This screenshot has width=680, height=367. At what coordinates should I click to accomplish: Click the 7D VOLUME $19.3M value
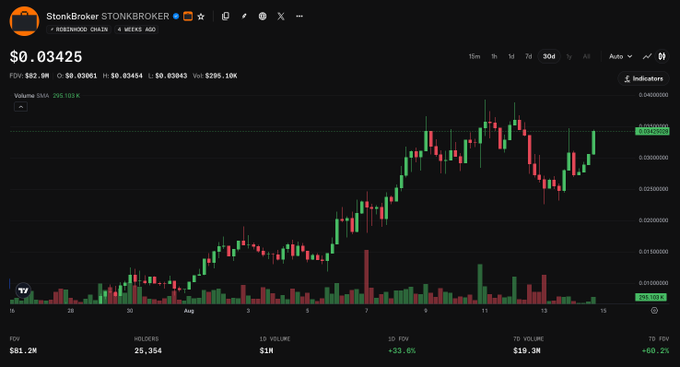(526, 351)
